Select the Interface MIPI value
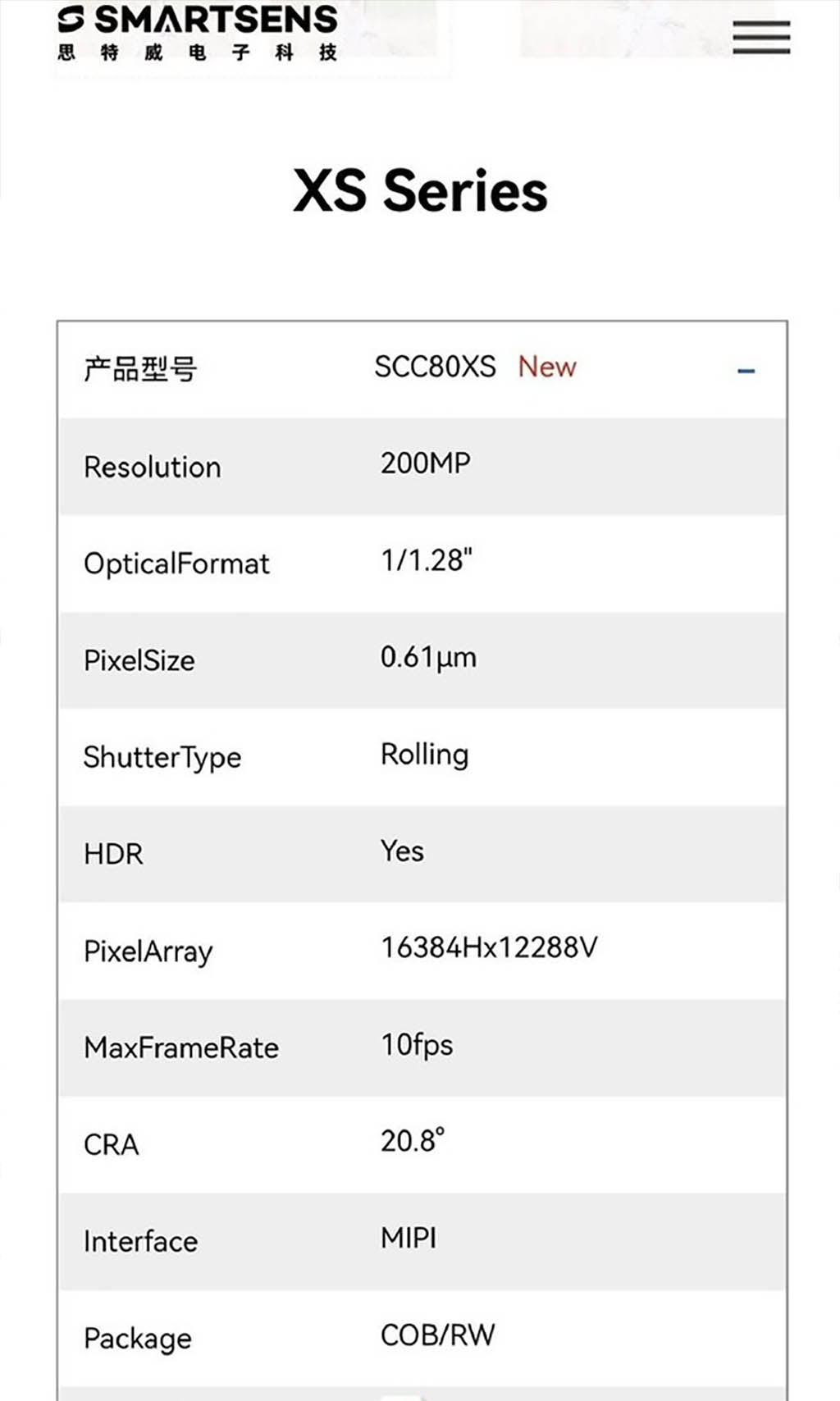 (x=409, y=1238)
